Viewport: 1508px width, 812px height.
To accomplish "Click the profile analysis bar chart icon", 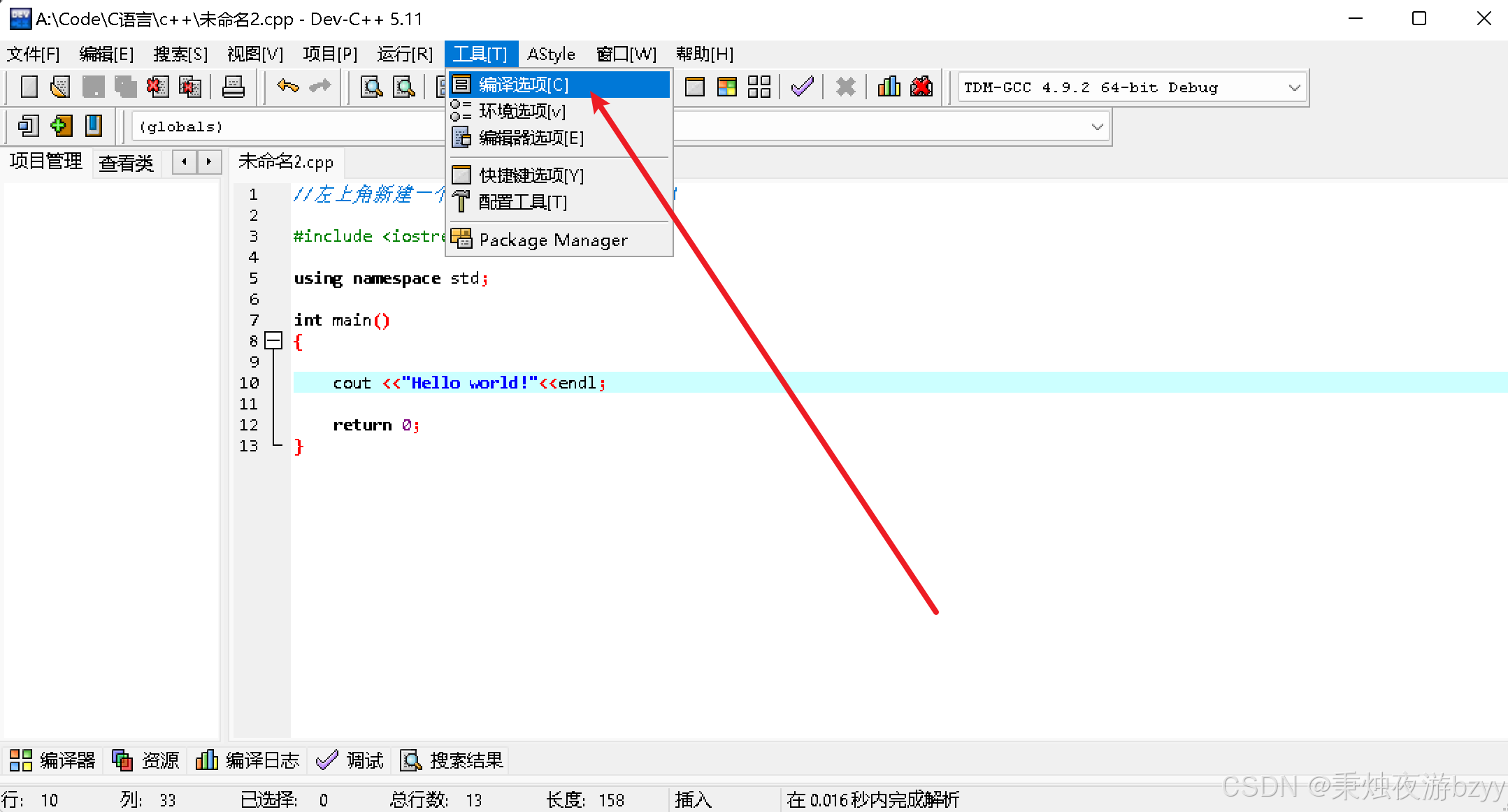I will point(889,87).
